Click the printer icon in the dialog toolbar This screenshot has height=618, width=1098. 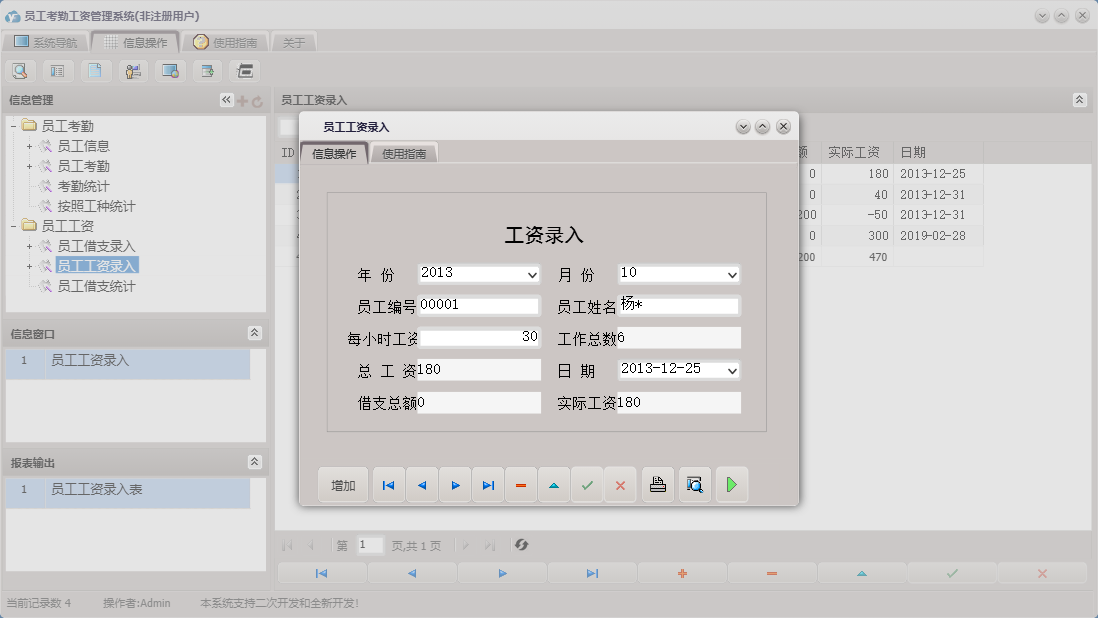tap(657, 485)
